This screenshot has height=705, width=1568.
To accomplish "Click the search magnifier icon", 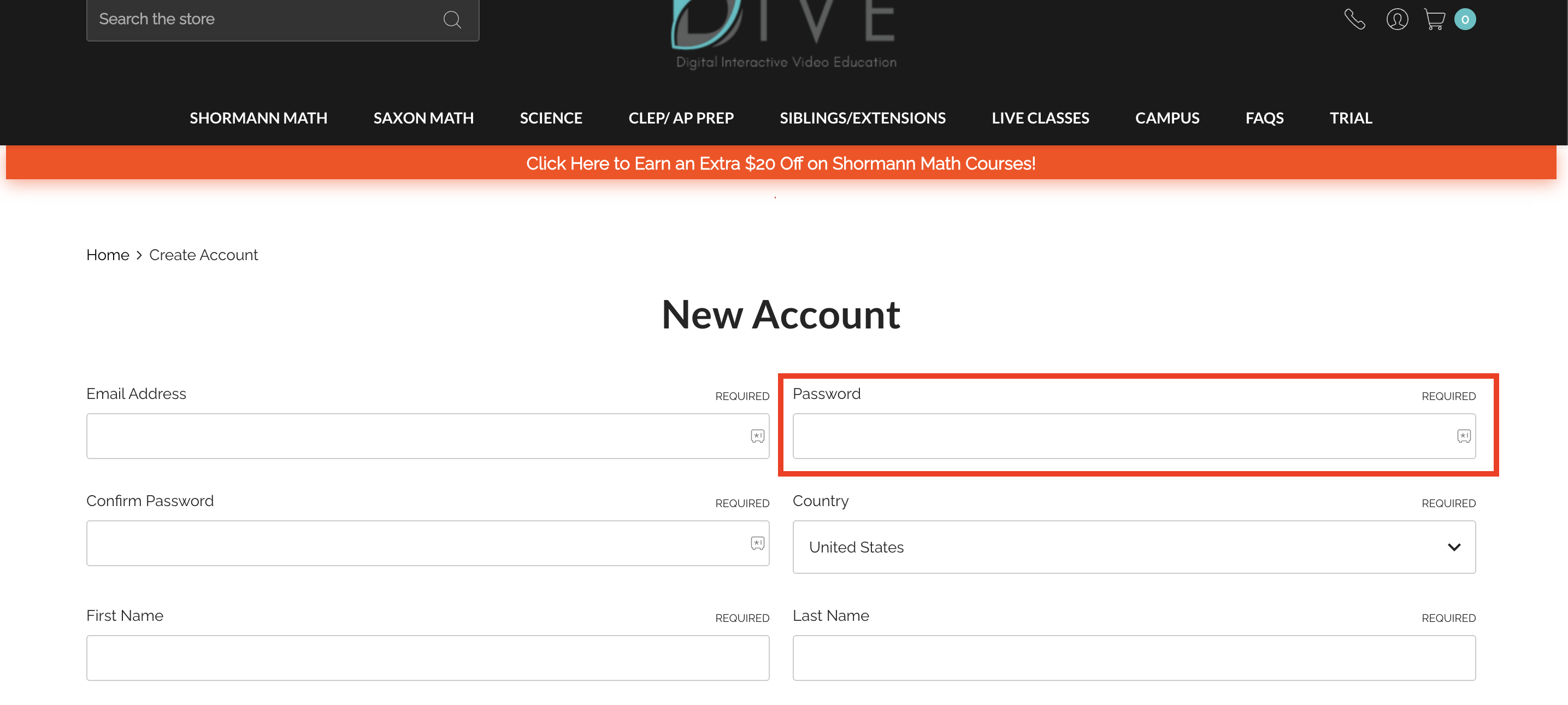I will 452,20.
